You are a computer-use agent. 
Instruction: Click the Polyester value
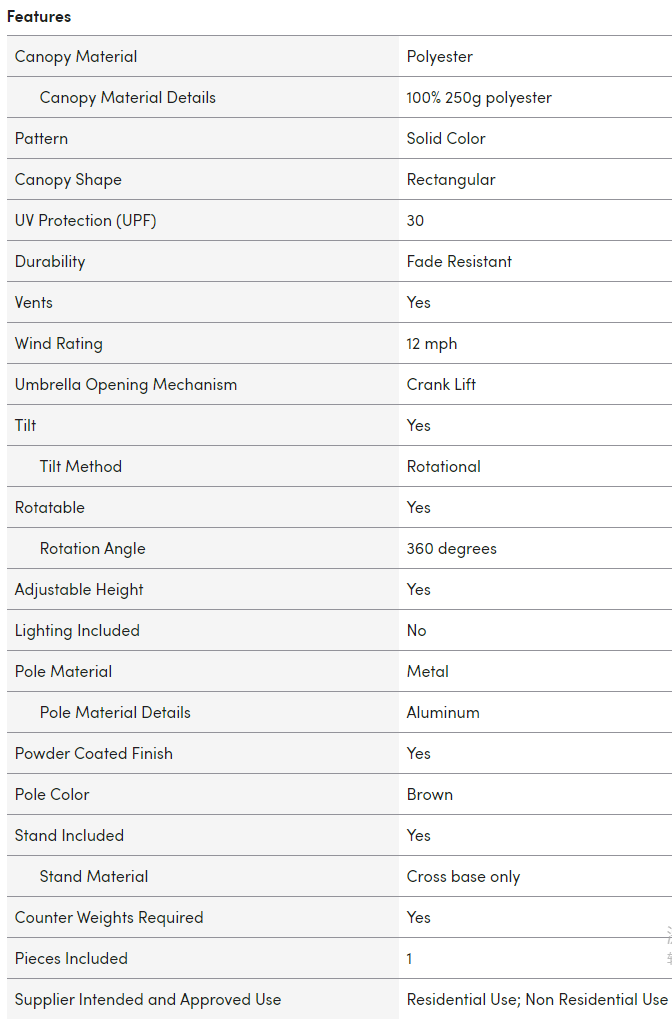click(x=440, y=57)
